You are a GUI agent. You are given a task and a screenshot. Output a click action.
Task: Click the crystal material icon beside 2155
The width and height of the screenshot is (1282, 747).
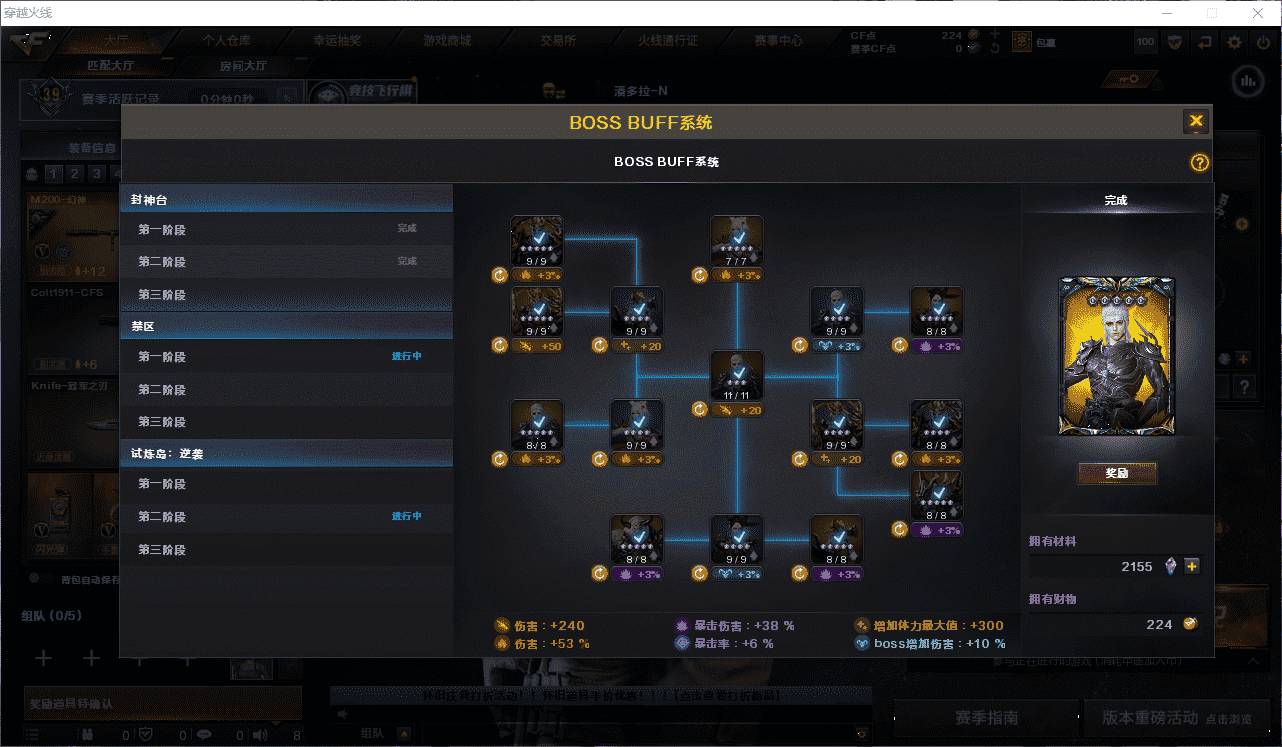click(1170, 566)
